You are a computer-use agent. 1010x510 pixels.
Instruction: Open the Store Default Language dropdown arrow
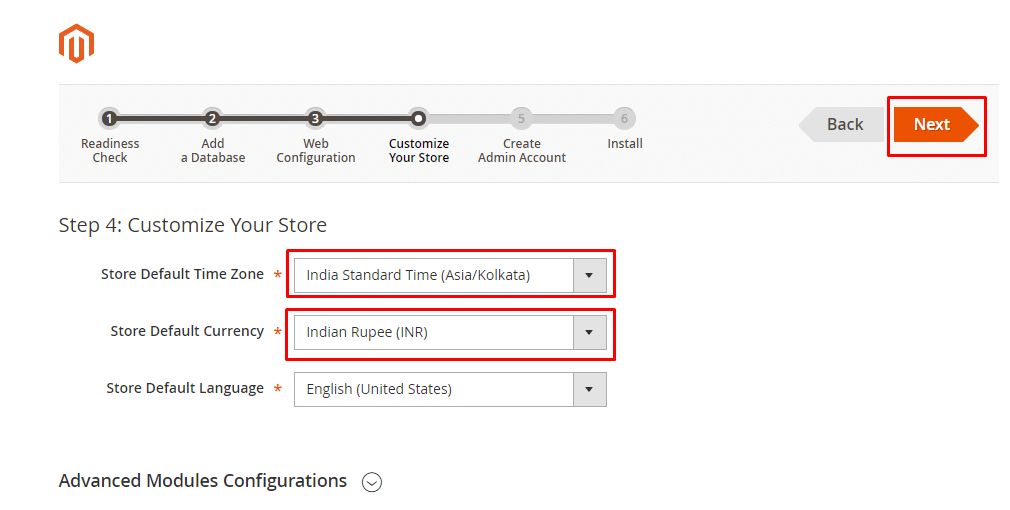click(589, 390)
